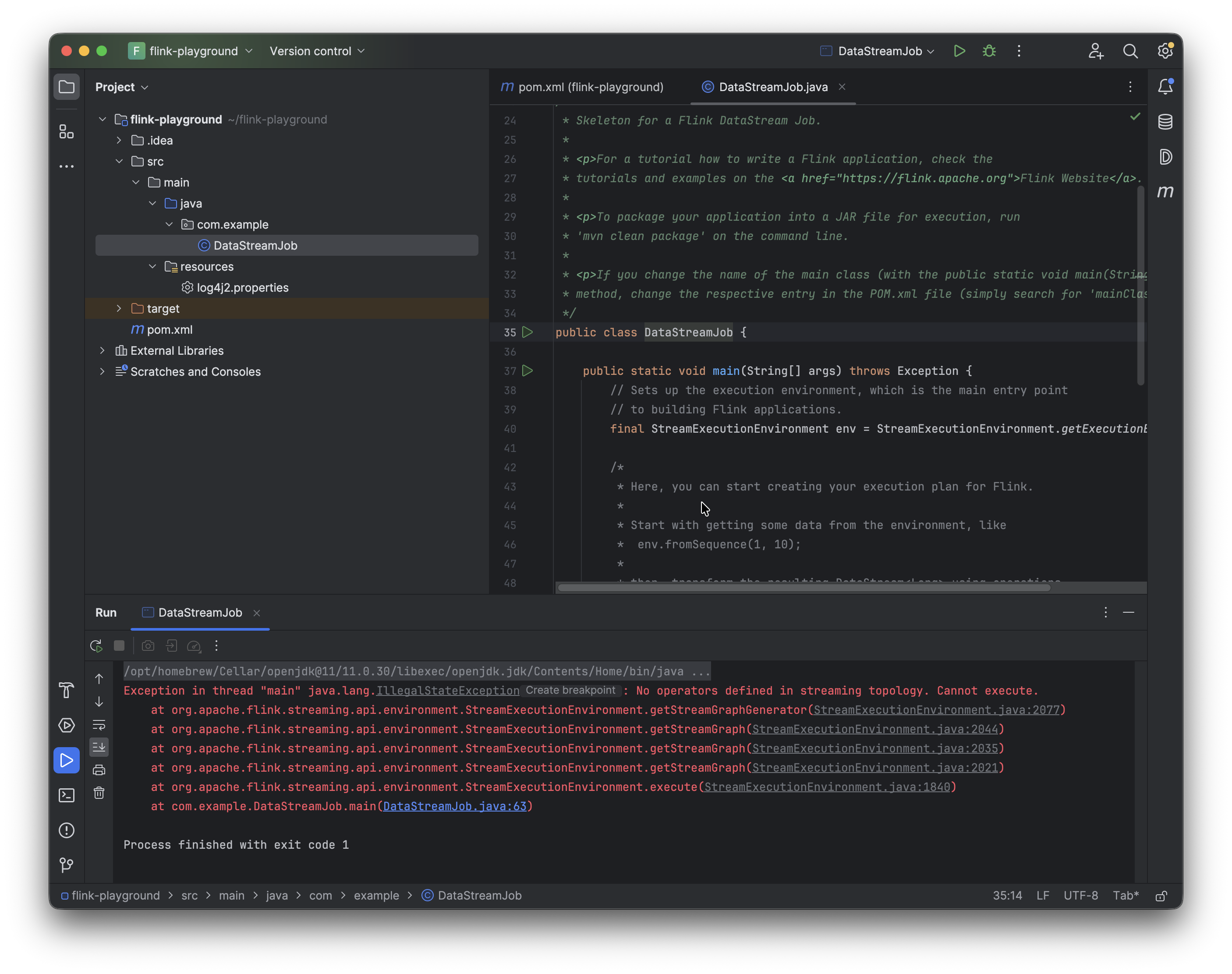The image size is (1232, 974).
Task: Open the Services tool window
Action: [x=67, y=725]
